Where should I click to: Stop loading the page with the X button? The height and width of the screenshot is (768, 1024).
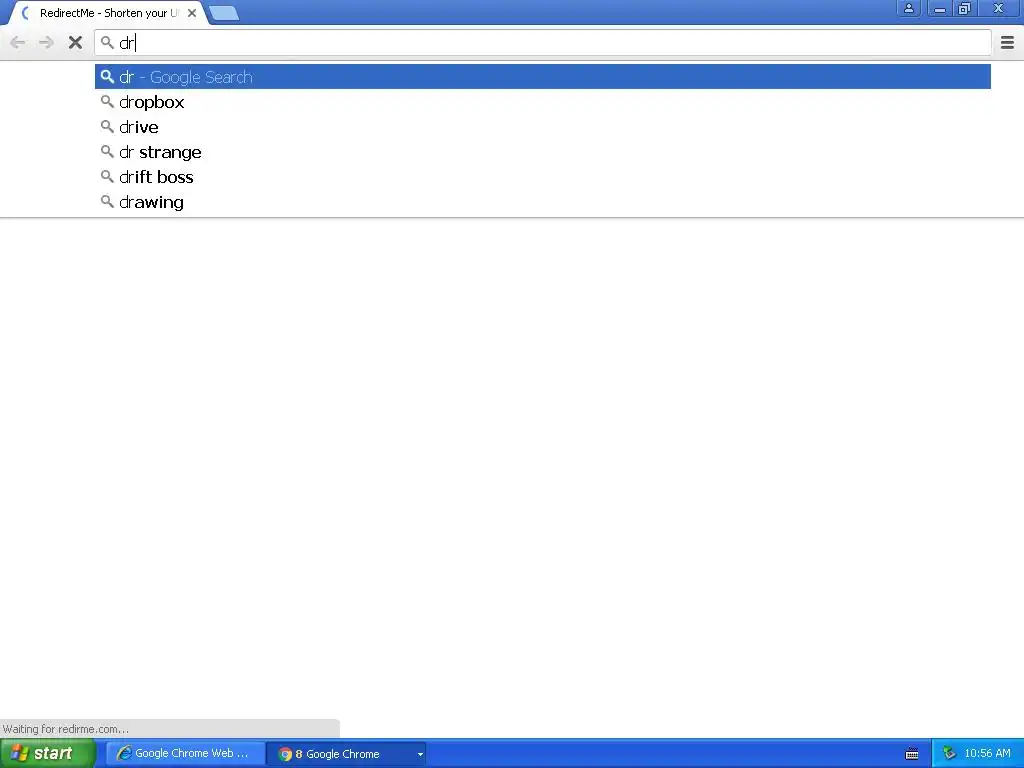click(x=75, y=43)
